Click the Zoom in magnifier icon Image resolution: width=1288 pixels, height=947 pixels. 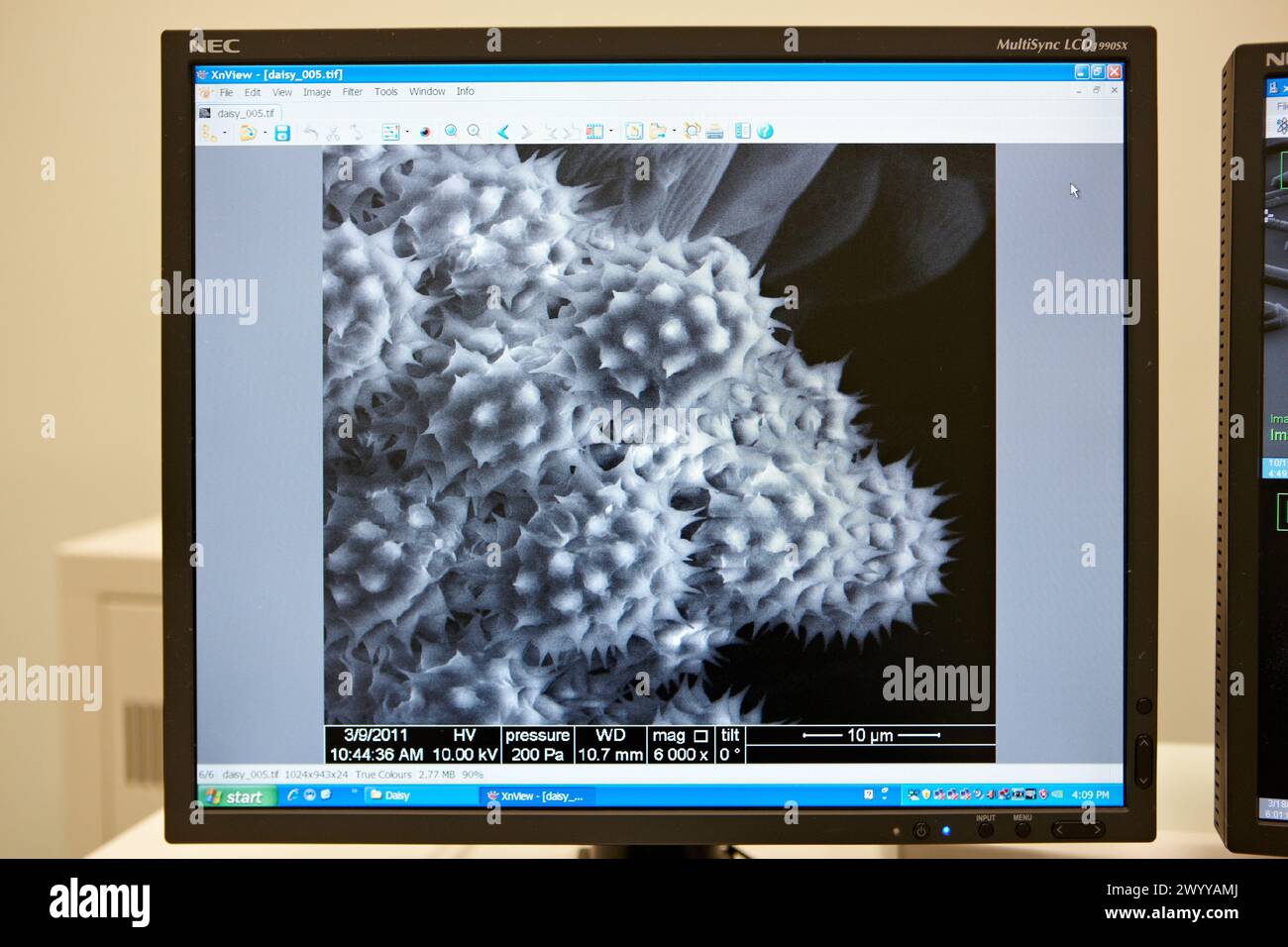(451, 131)
